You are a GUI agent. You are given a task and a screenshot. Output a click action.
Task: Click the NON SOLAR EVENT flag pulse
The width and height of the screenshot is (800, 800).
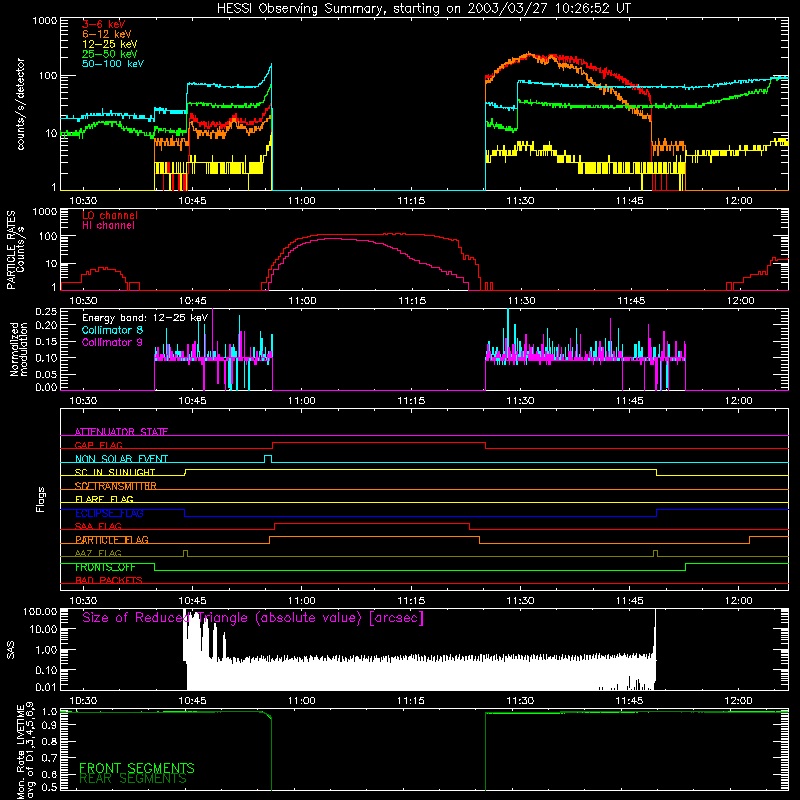tap(268, 458)
